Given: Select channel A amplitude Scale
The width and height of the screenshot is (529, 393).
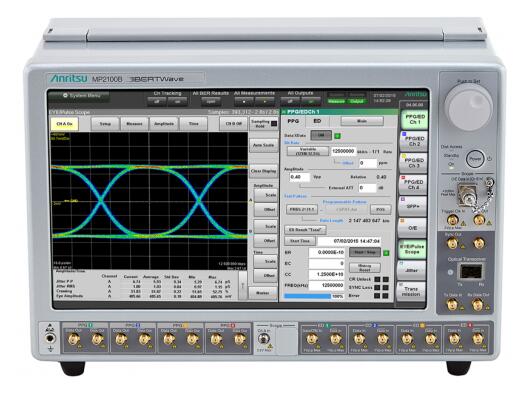Looking at the screenshot, I should pyautogui.click(x=266, y=195).
